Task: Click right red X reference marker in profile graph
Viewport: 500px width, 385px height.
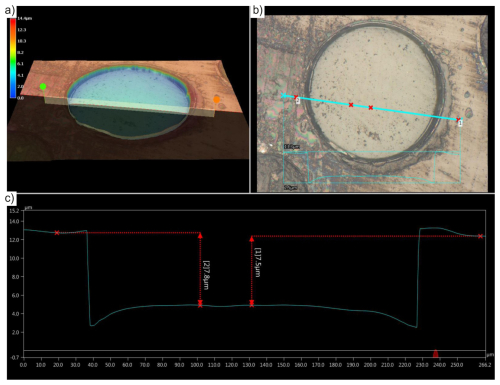Action: [x=480, y=236]
